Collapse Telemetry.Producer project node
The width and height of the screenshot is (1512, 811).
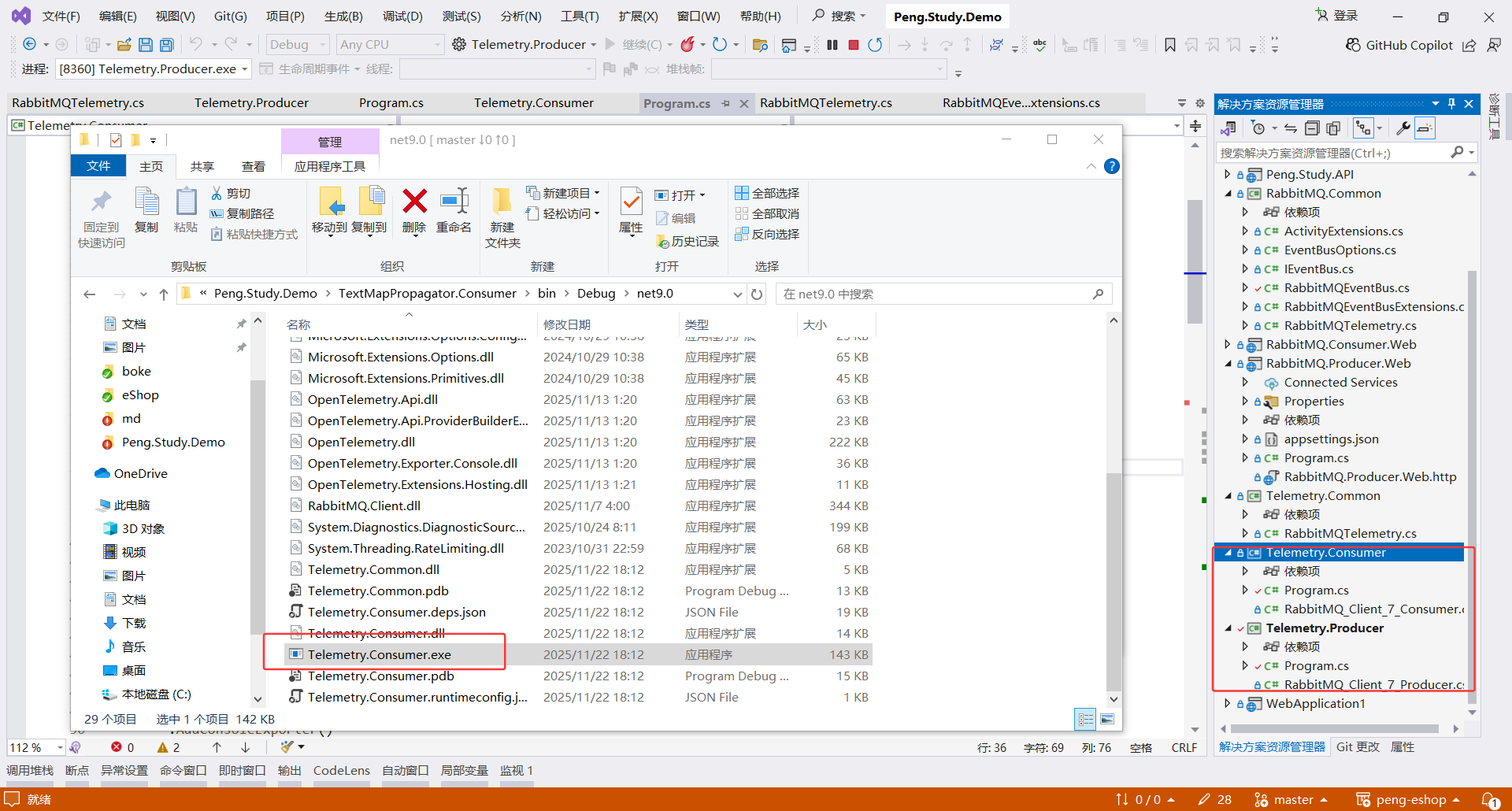(x=1228, y=628)
